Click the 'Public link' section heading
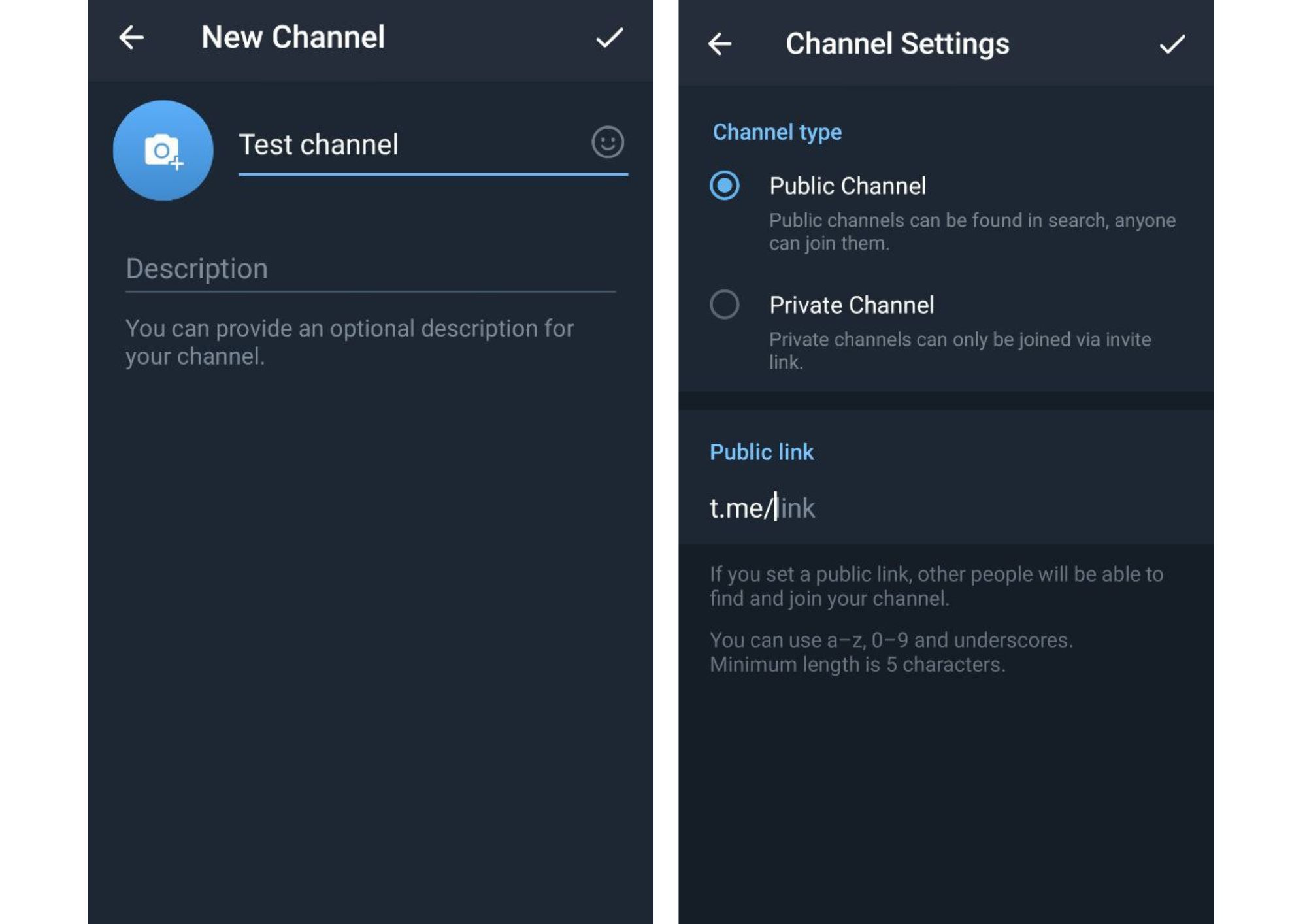This screenshot has width=1307, height=924. 761,452
